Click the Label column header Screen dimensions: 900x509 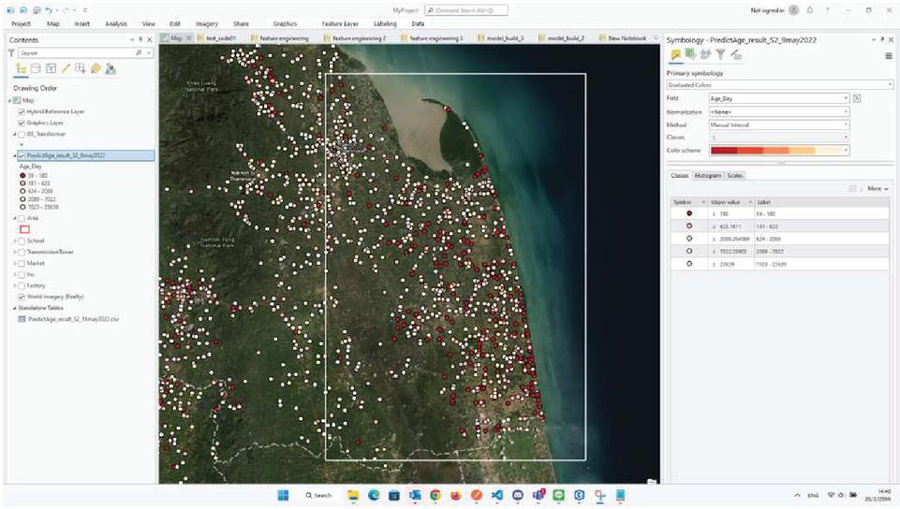pyautogui.click(x=822, y=203)
